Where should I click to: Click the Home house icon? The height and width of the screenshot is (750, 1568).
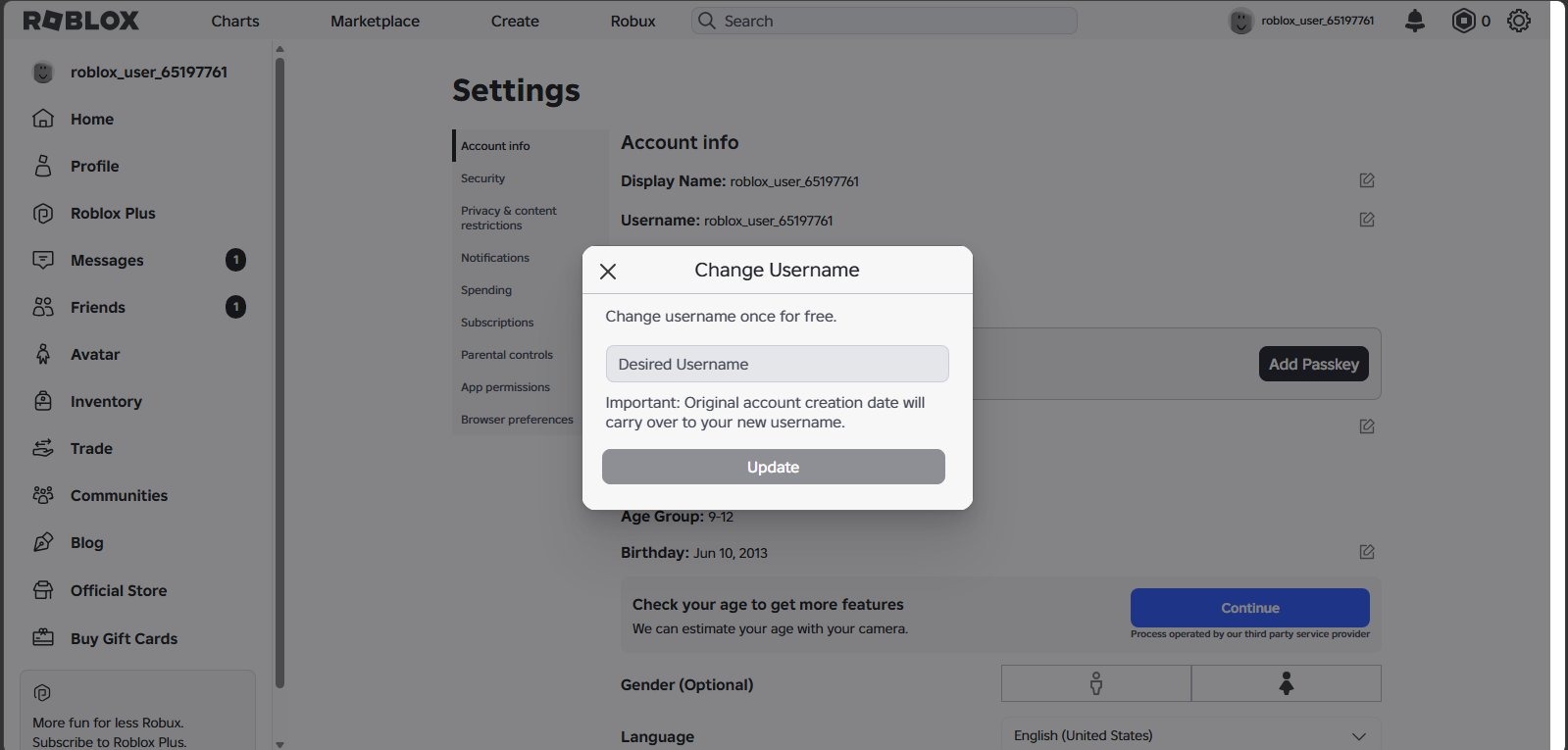click(x=43, y=119)
